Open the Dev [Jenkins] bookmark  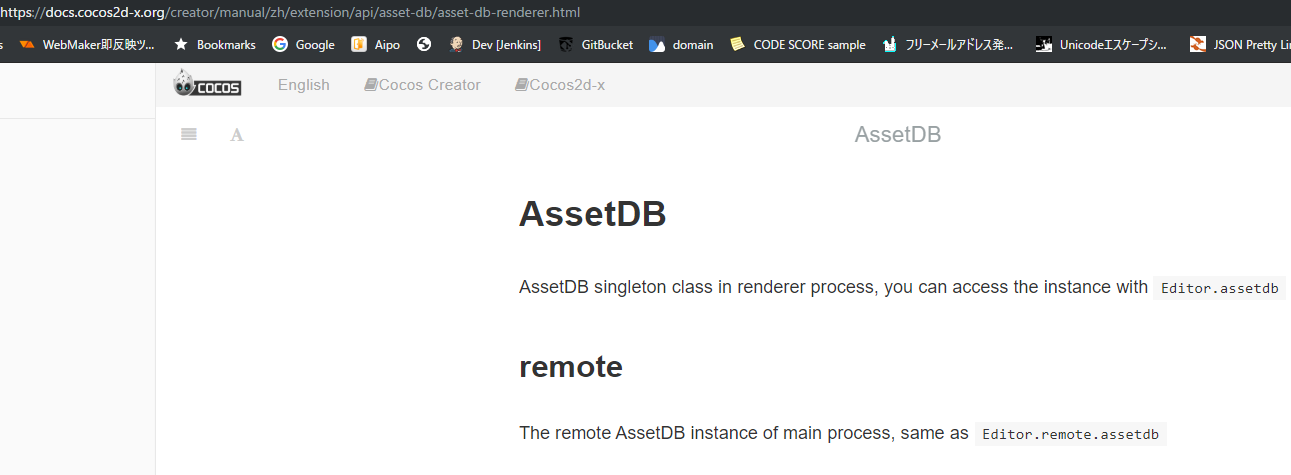pyautogui.click(x=496, y=44)
